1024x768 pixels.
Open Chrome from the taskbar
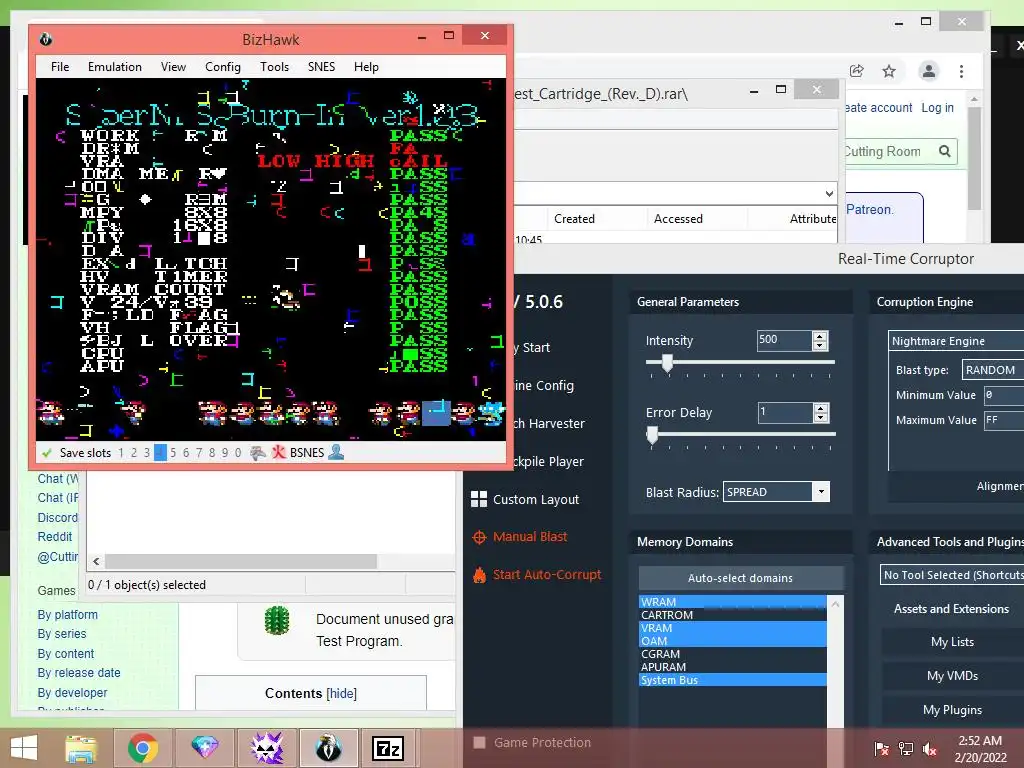[142, 748]
